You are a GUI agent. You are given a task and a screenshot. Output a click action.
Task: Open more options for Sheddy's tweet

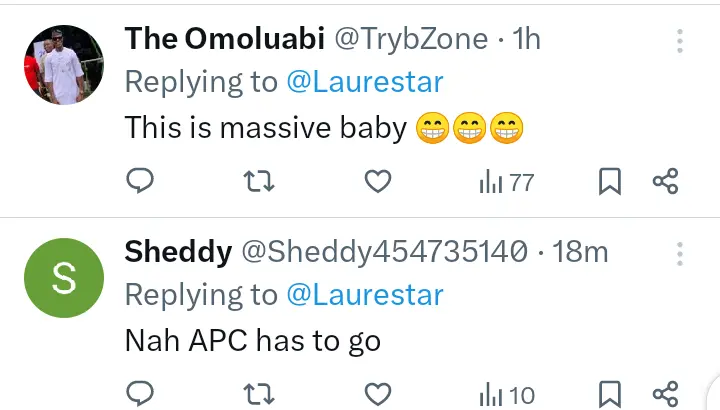click(x=680, y=253)
